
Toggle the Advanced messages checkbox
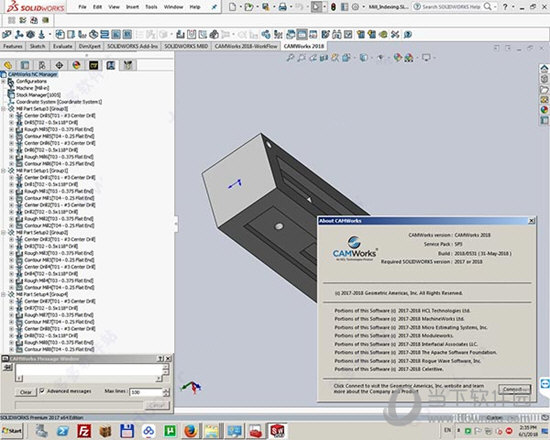point(42,391)
